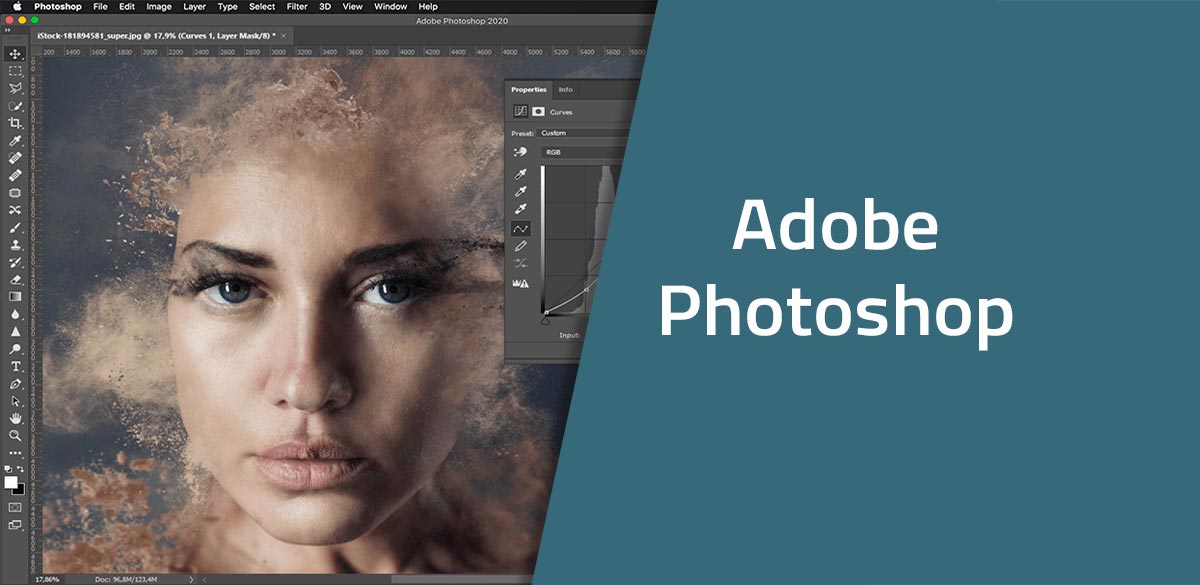This screenshot has height=585, width=1200.
Task: Open the Photoshop application menu
Action: [57, 6]
